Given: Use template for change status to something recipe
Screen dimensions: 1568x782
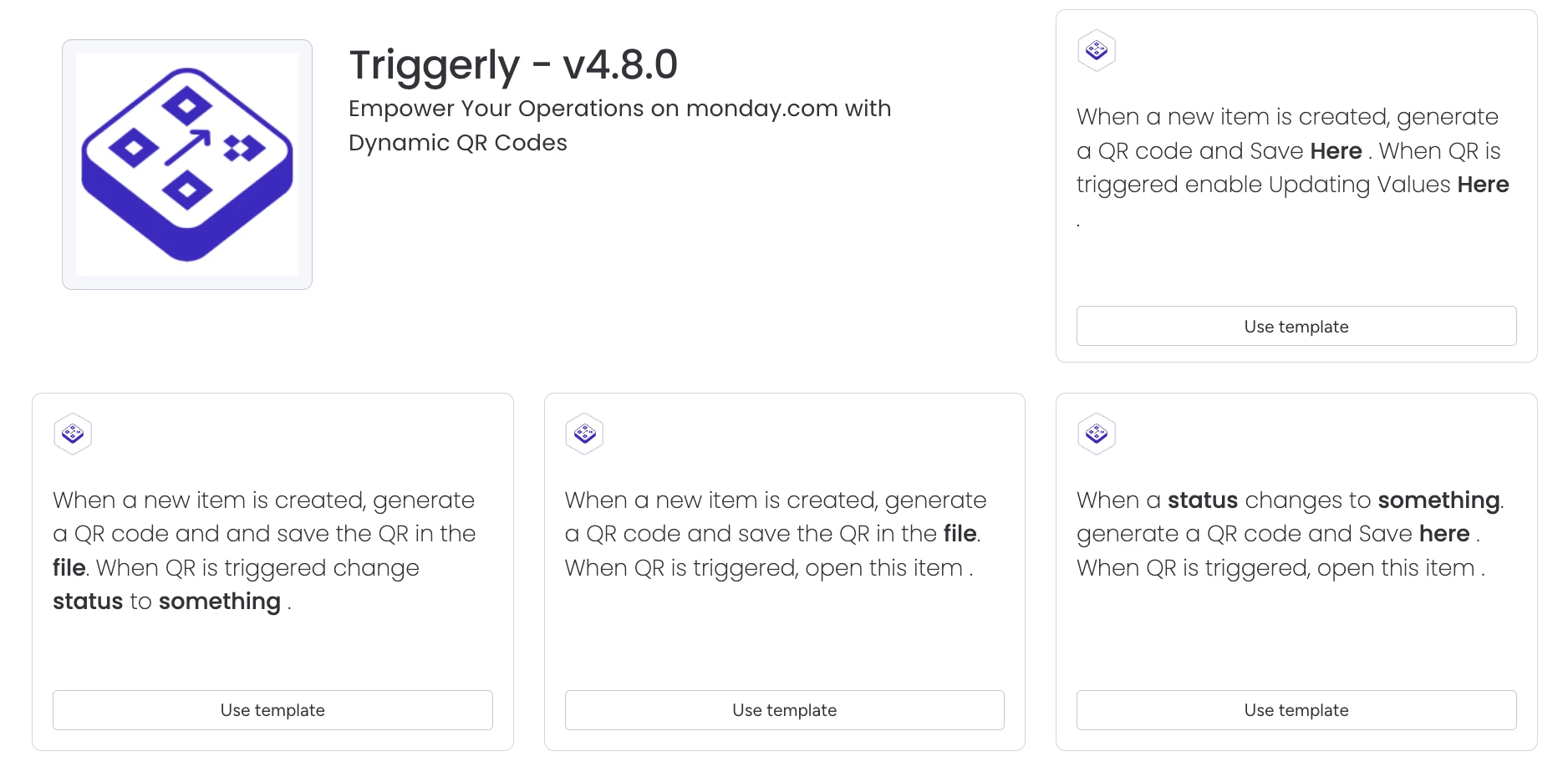Looking at the screenshot, I should coord(272,709).
